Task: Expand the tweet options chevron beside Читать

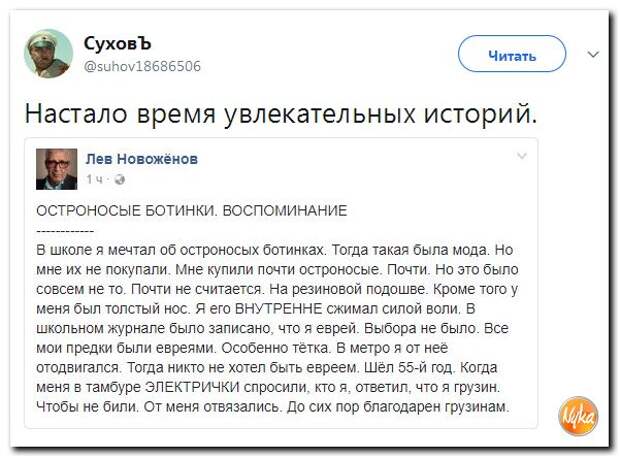Action: pyautogui.click(x=593, y=54)
